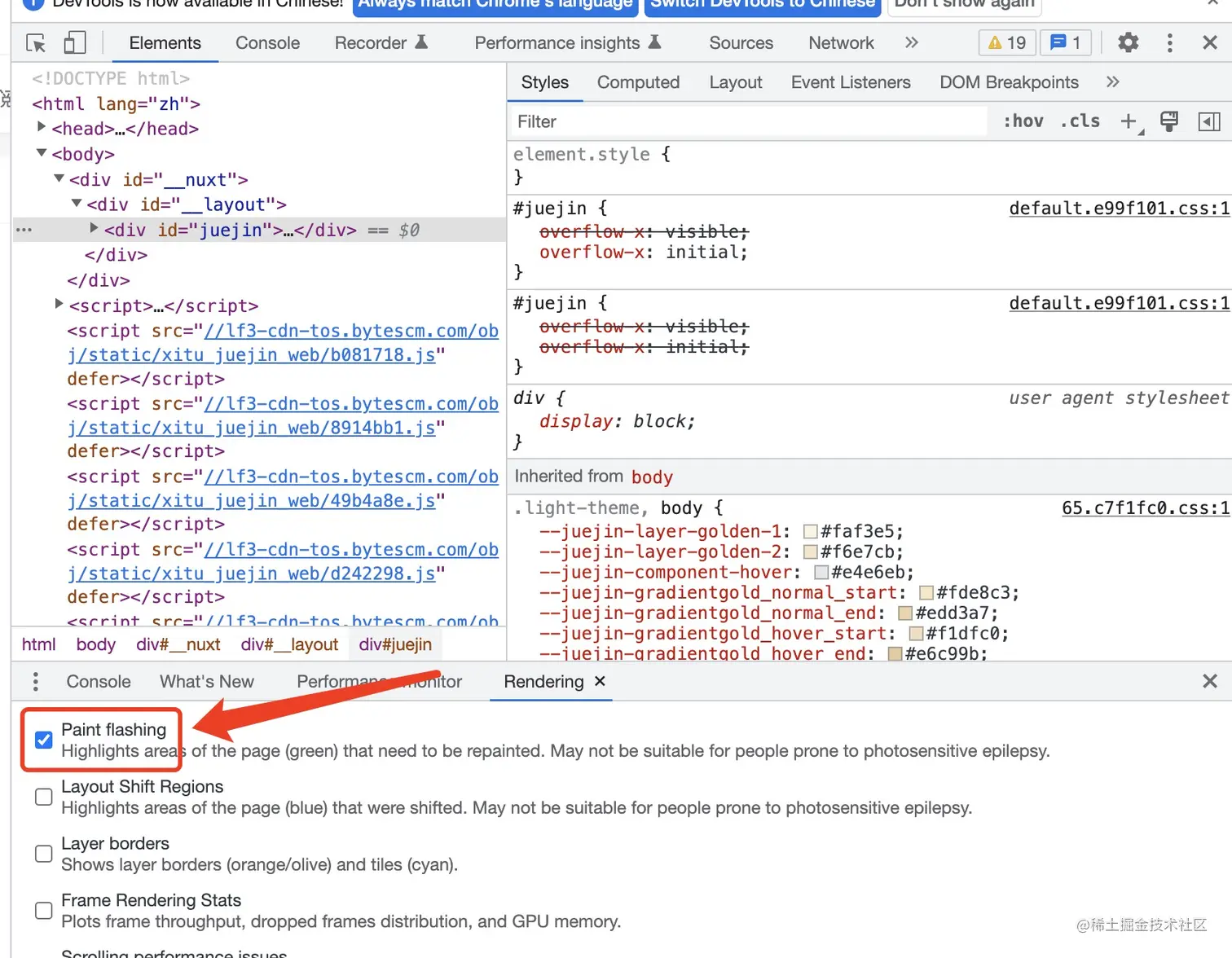The image size is (1232, 958).
Task: Close the bottom drawer
Action: click(1210, 681)
